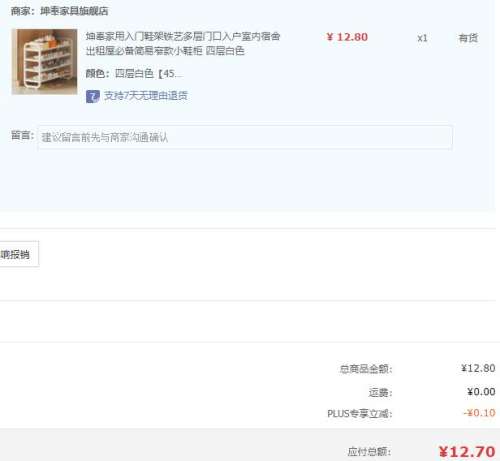Open the shoe rack product thumbnail
500x461 pixels.
[x=44, y=62]
